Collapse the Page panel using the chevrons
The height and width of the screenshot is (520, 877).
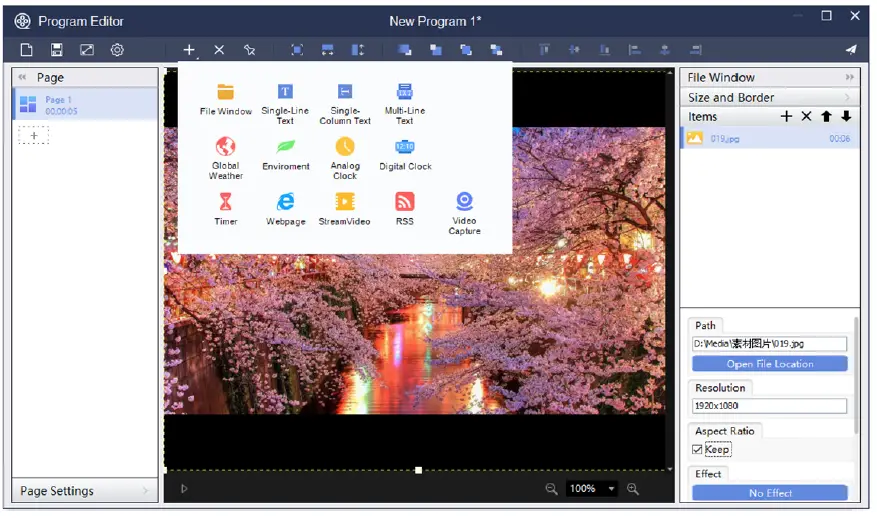pos(23,77)
